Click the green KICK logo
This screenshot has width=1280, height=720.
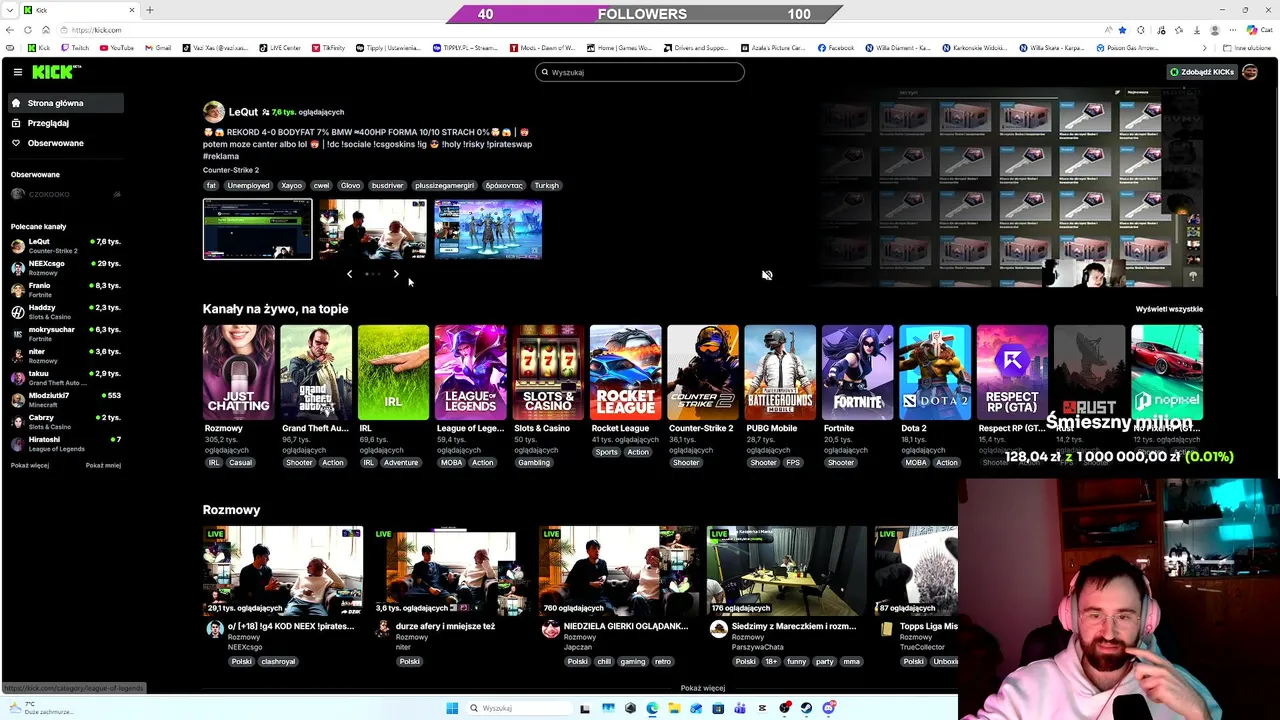(55, 72)
